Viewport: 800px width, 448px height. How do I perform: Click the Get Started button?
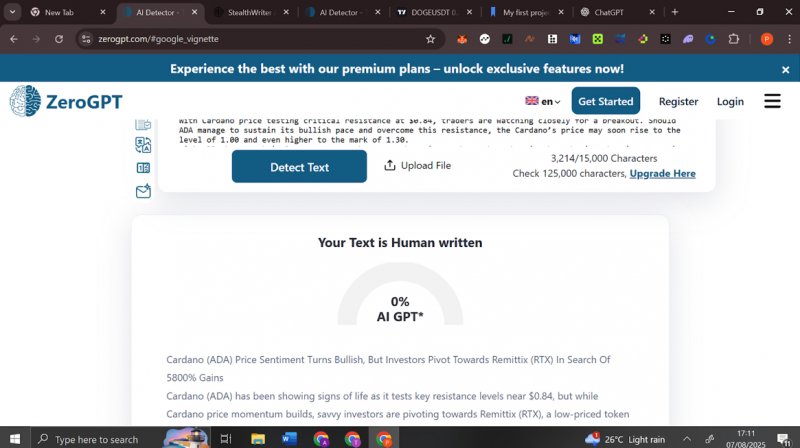pos(605,101)
